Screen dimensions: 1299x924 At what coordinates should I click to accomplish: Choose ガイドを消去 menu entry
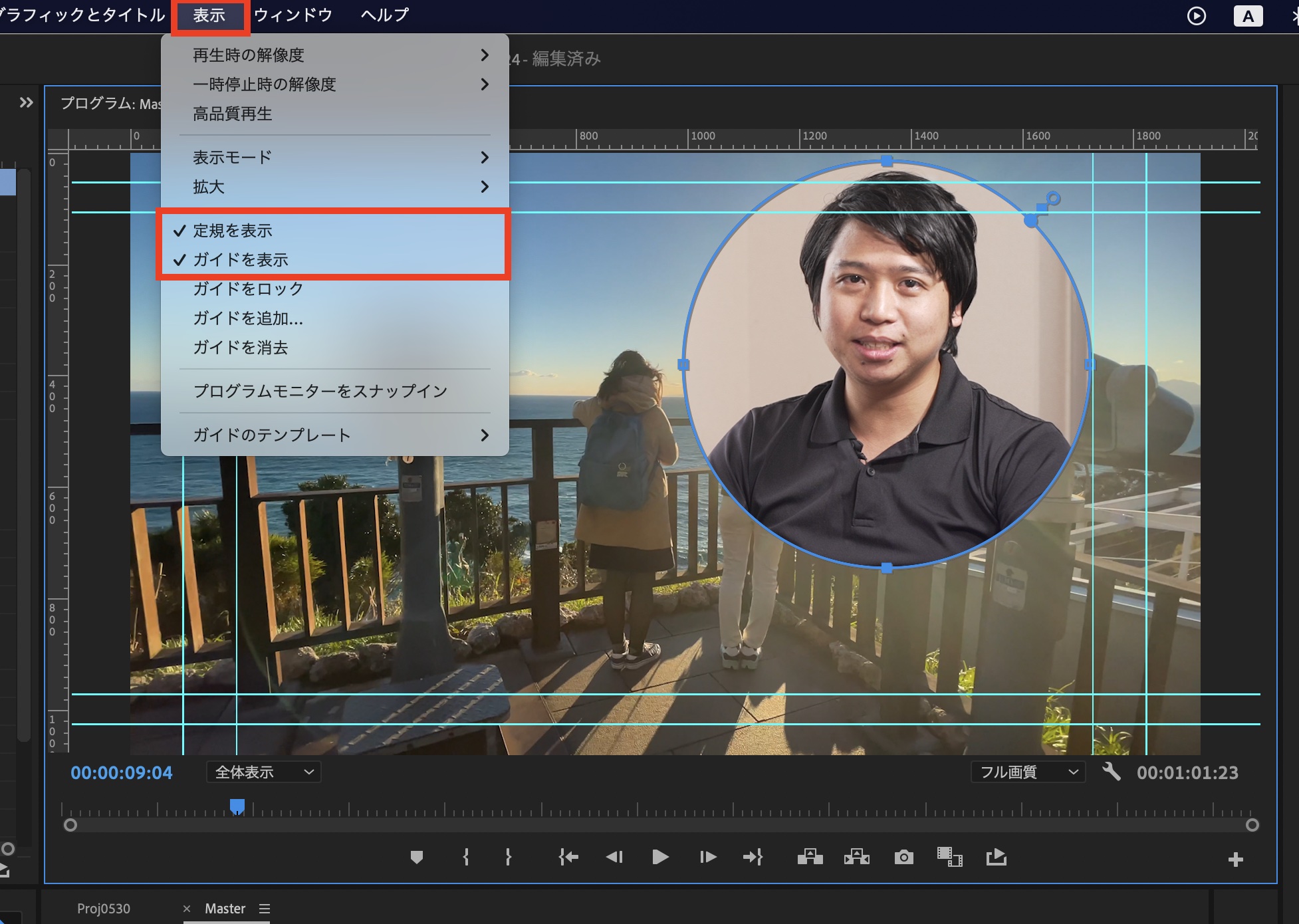pos(240,348)
